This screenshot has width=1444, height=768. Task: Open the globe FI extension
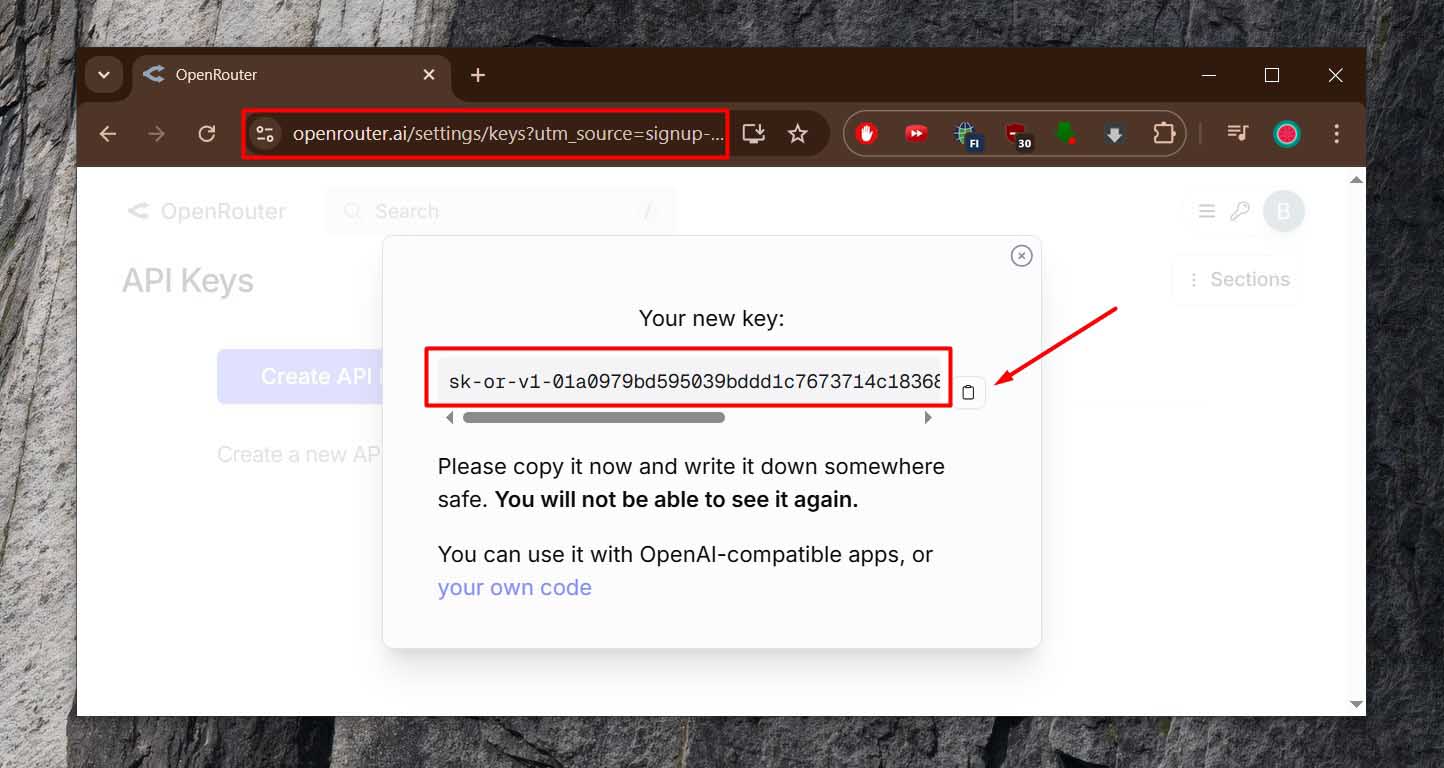point(965,134)
